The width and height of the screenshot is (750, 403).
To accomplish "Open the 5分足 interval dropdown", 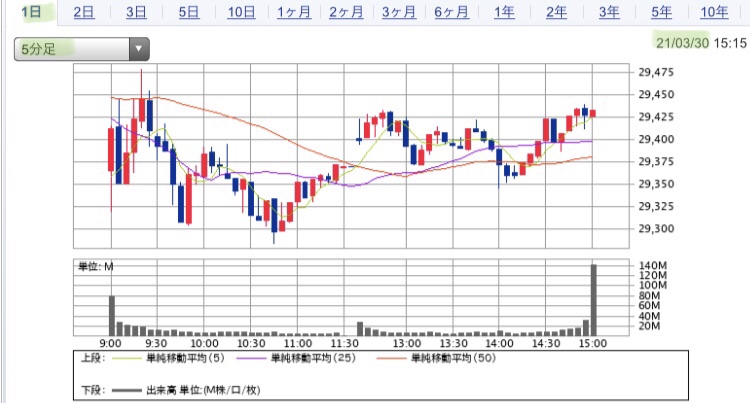I will click(x=82, y=49).
